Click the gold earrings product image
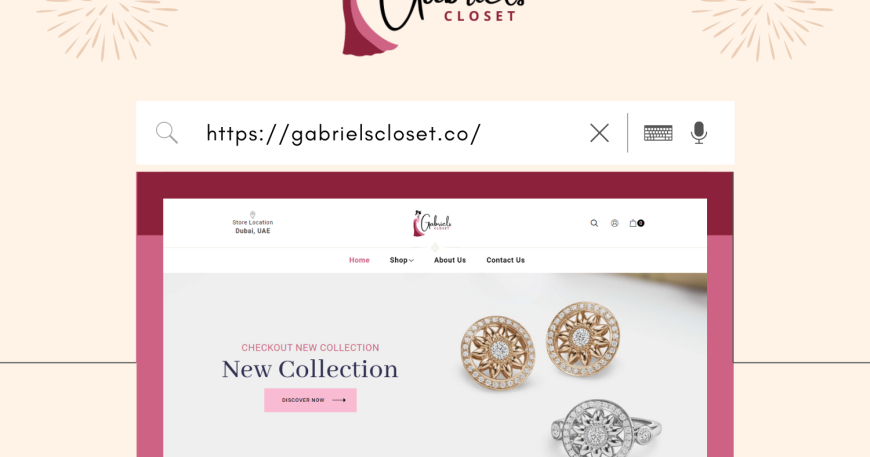 tap(540, 345)
